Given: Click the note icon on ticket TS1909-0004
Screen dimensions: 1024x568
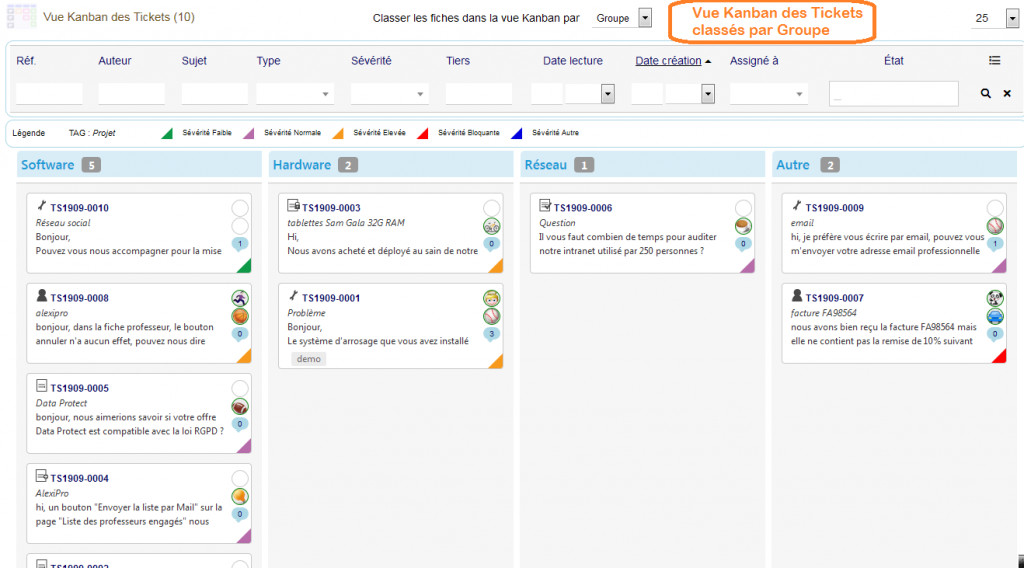Looking at the screenshot, I should coord(42,476).
